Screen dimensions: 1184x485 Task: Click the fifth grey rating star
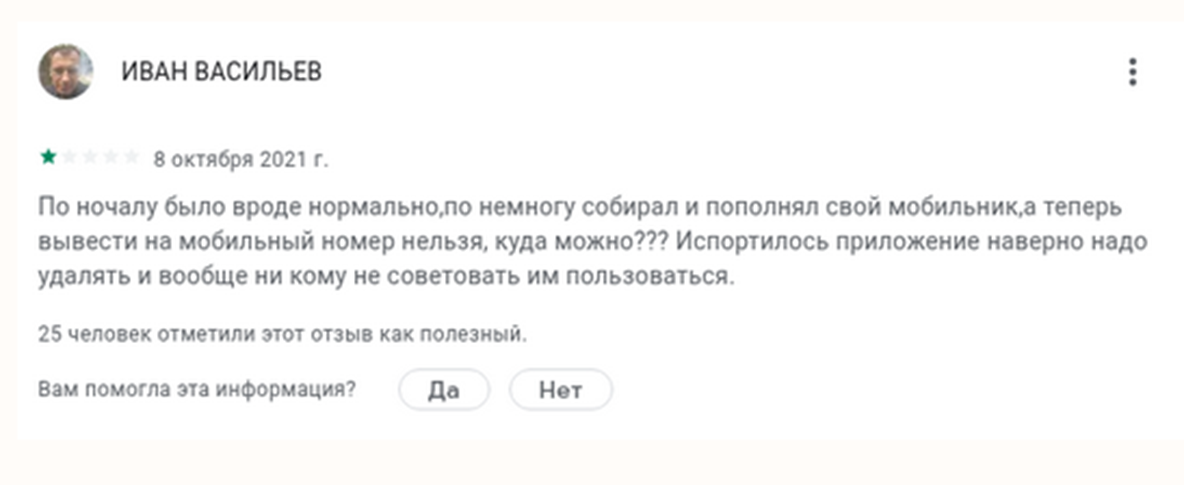(x=132, y=157)
